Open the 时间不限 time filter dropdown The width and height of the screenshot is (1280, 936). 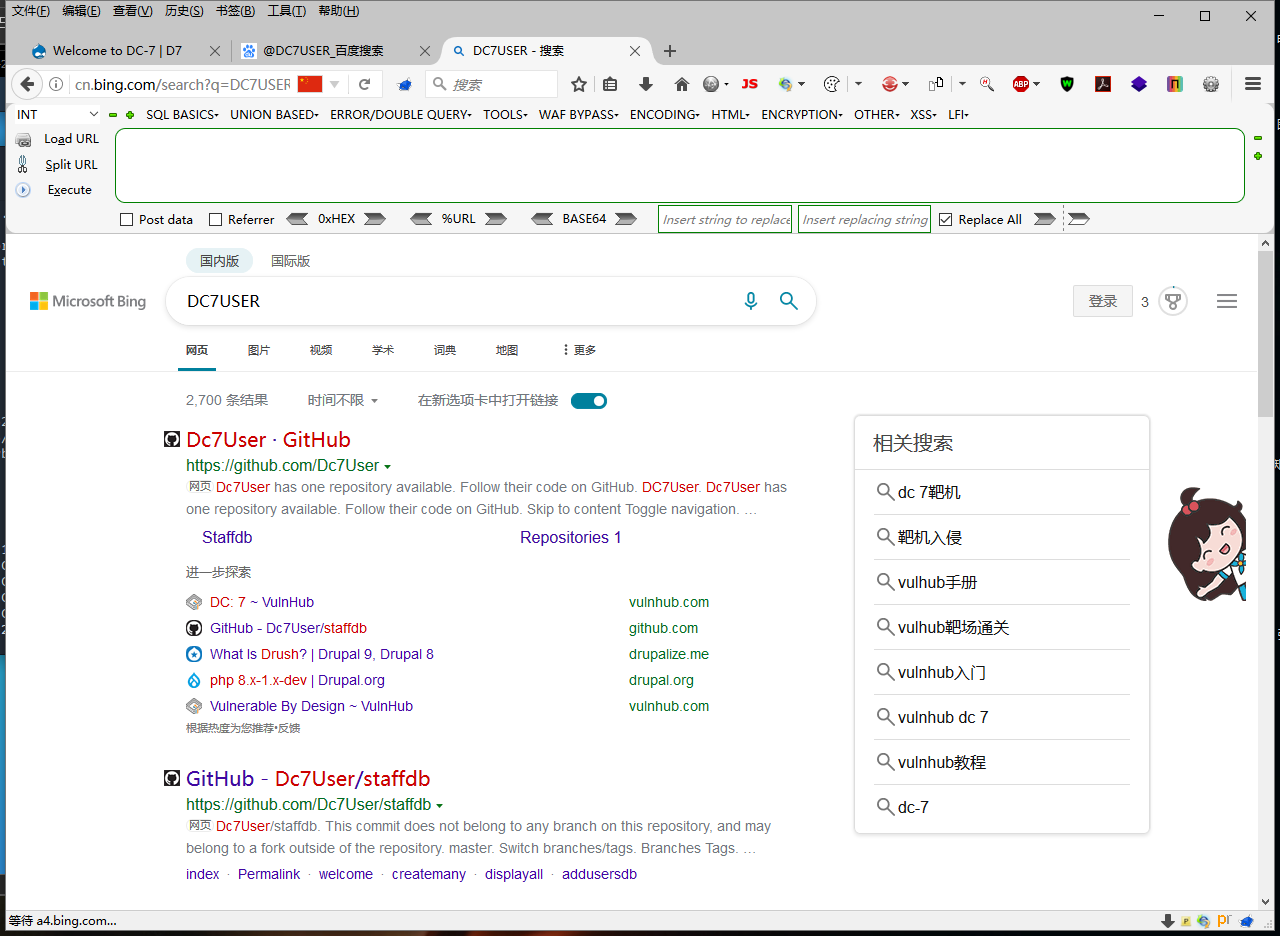(x=343, y=400)
